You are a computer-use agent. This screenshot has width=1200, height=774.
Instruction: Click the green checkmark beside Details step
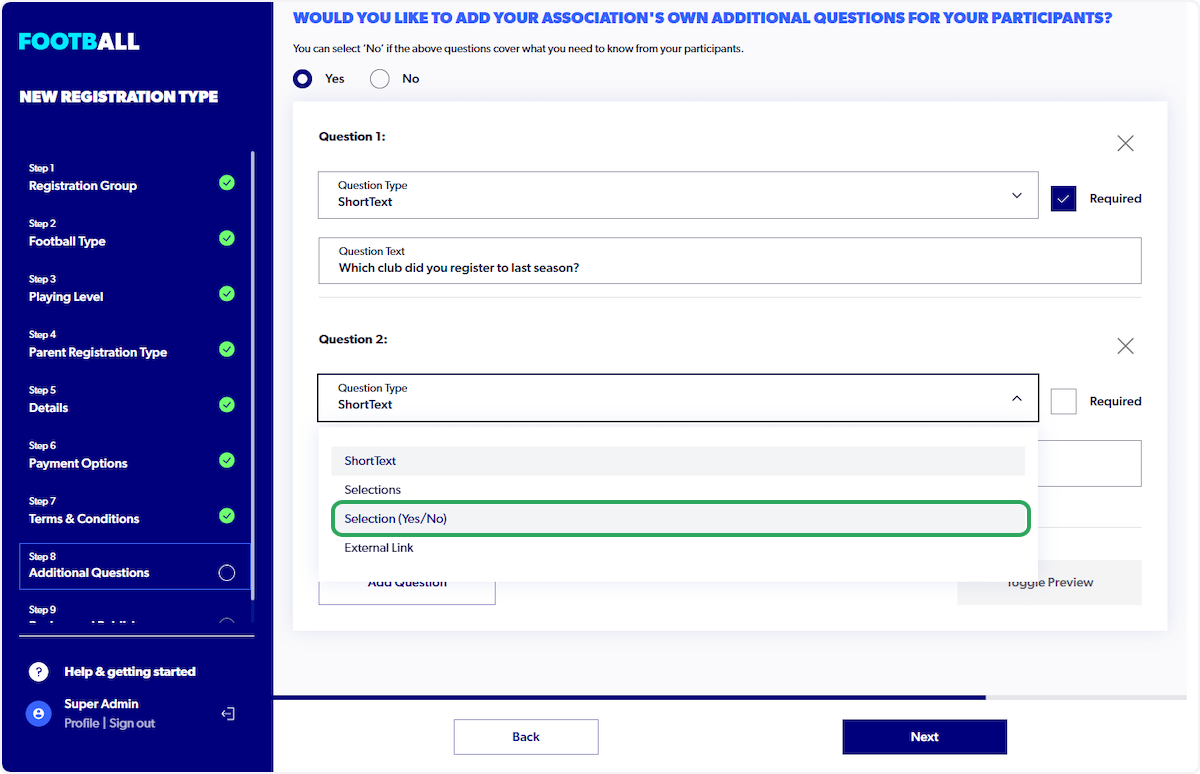[x=227, y=405]
